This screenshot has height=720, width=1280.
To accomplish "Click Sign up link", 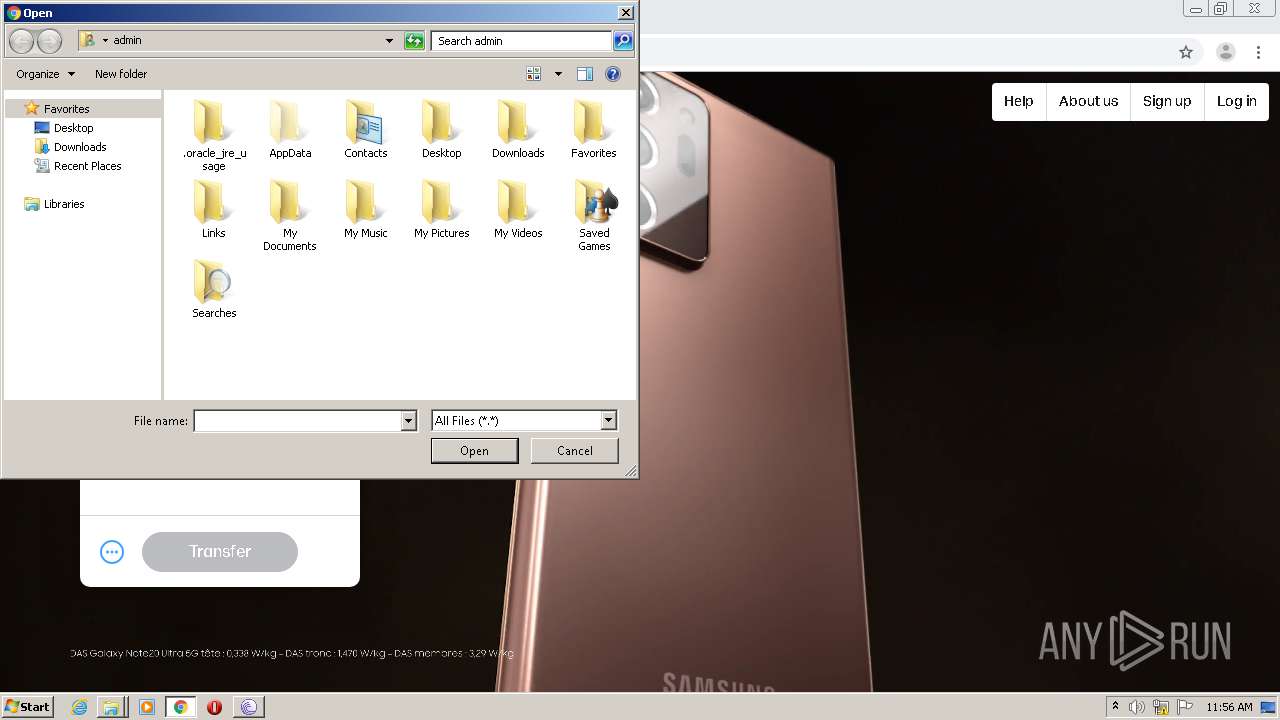I will click(1167, 101).
